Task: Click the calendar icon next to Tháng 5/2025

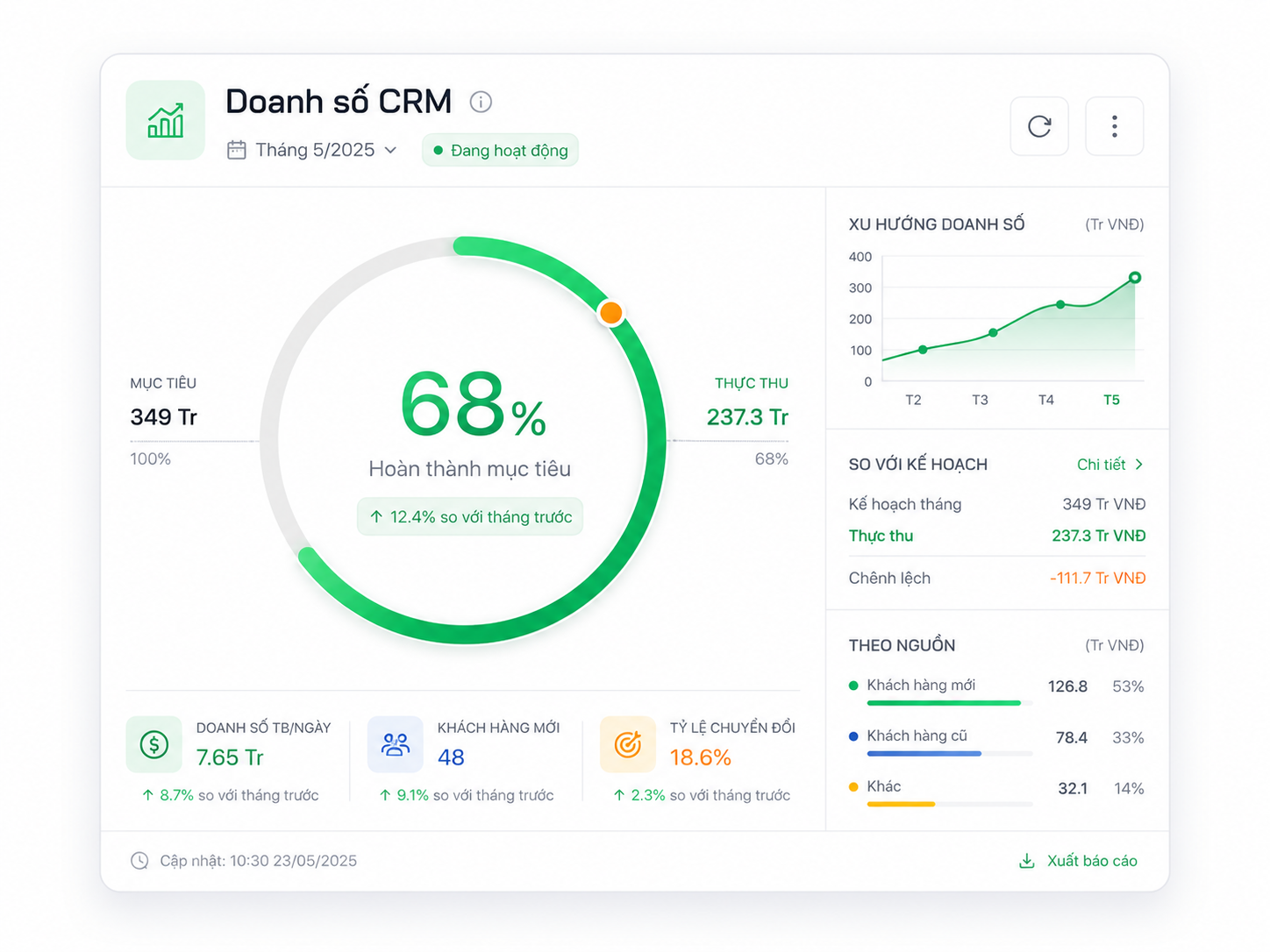Action: [x=237, y=150]
